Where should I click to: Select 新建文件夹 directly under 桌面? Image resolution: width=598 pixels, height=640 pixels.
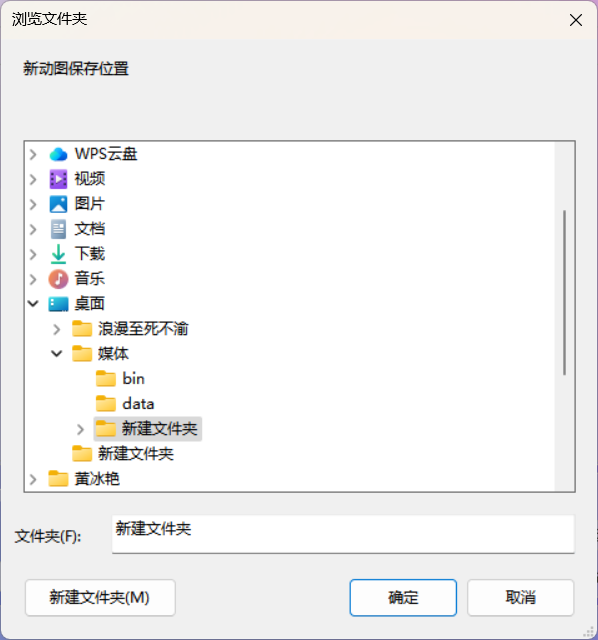tap(123, 453)
